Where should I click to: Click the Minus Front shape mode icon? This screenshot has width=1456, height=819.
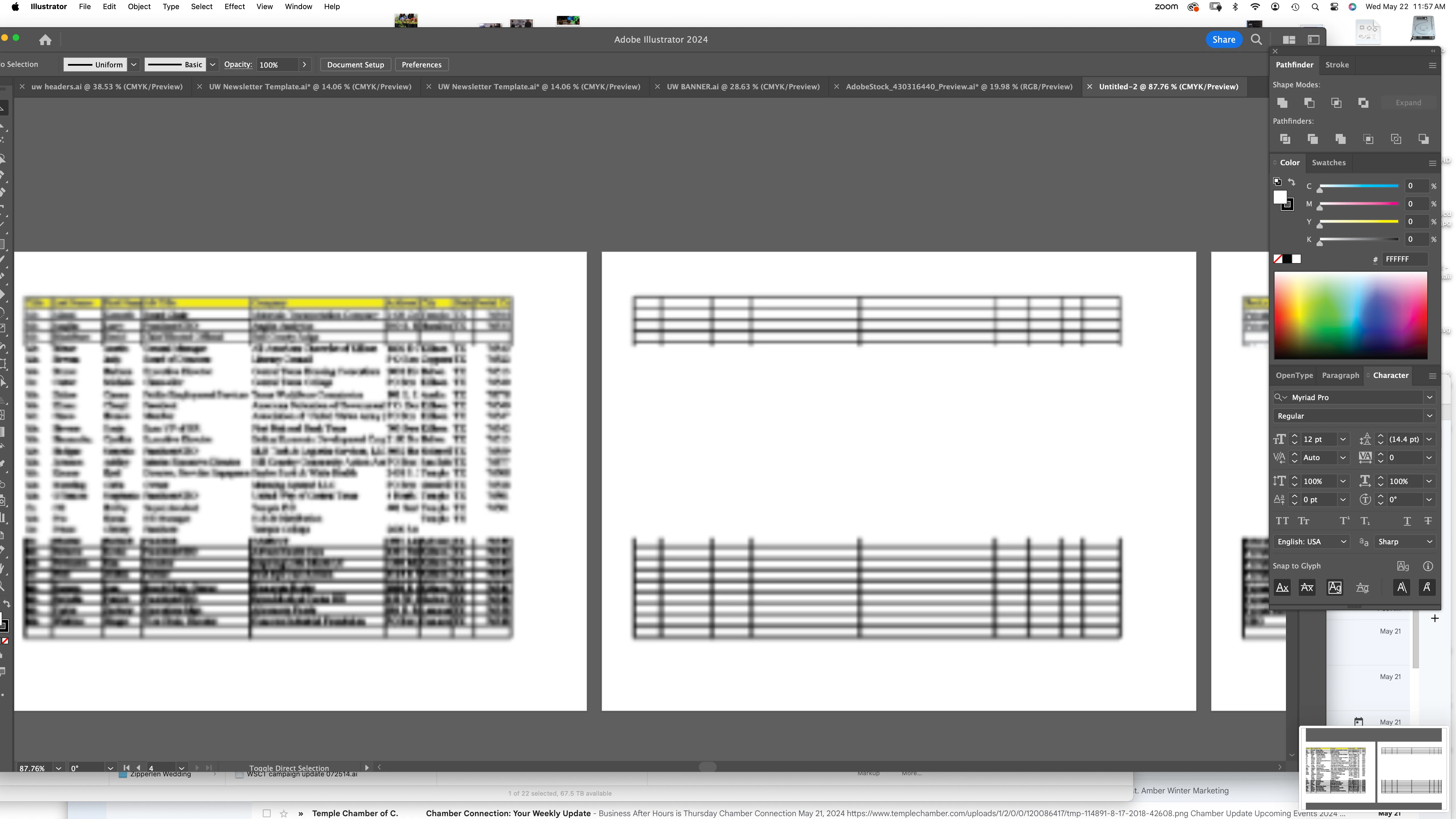[x=1309, y=102]
